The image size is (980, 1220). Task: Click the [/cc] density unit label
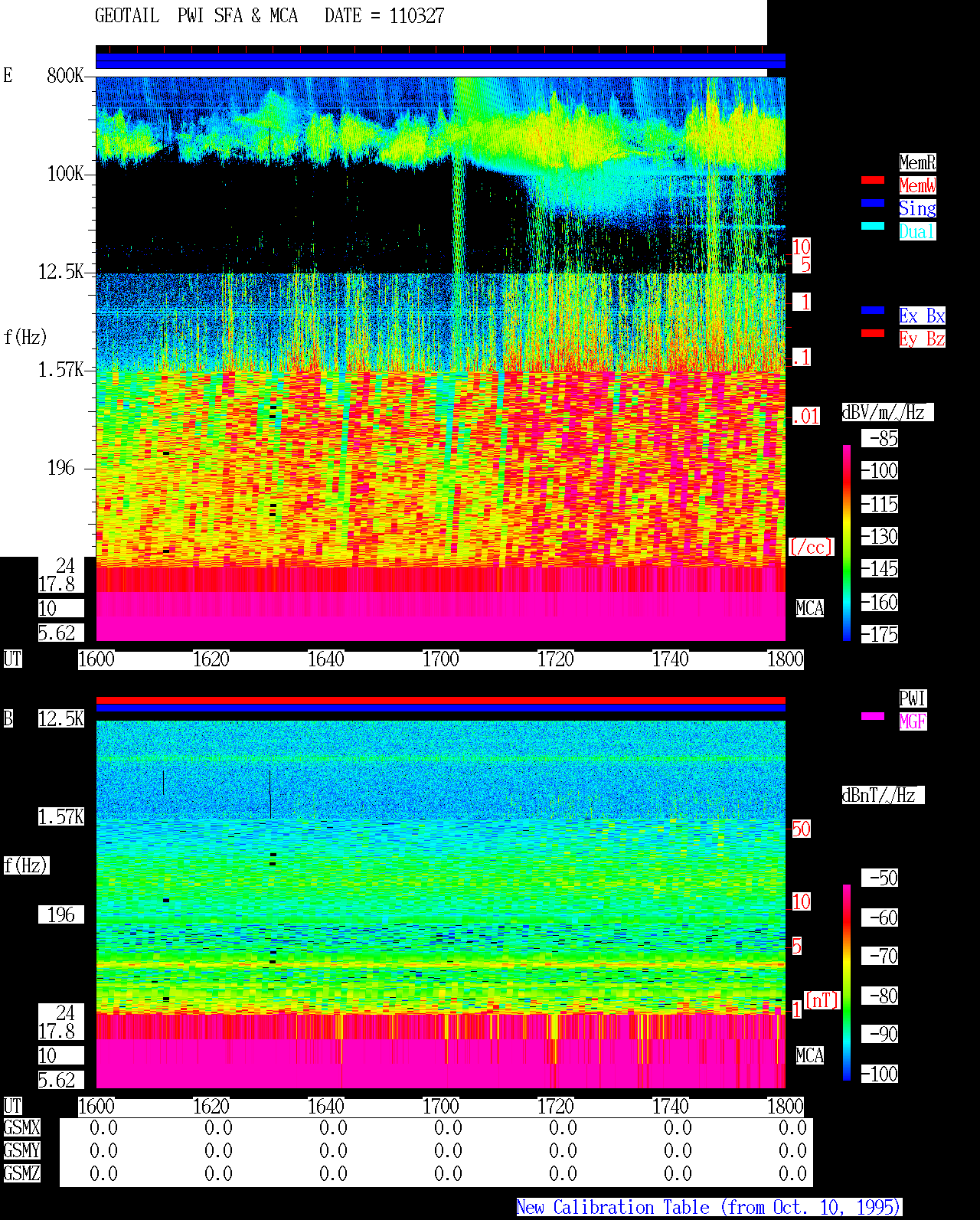pyautogui.click(x=811, y=547)
